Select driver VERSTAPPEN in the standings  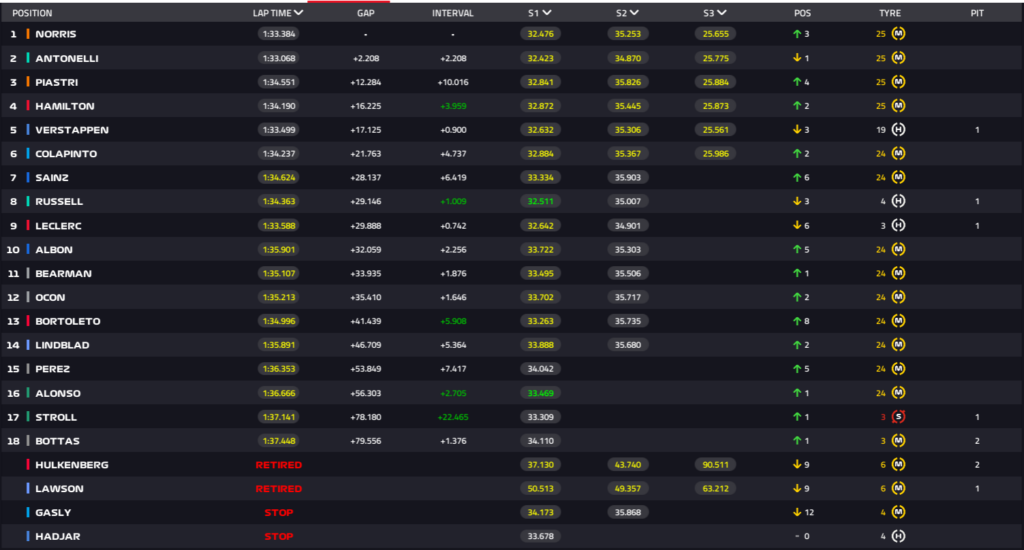[72, 130]
